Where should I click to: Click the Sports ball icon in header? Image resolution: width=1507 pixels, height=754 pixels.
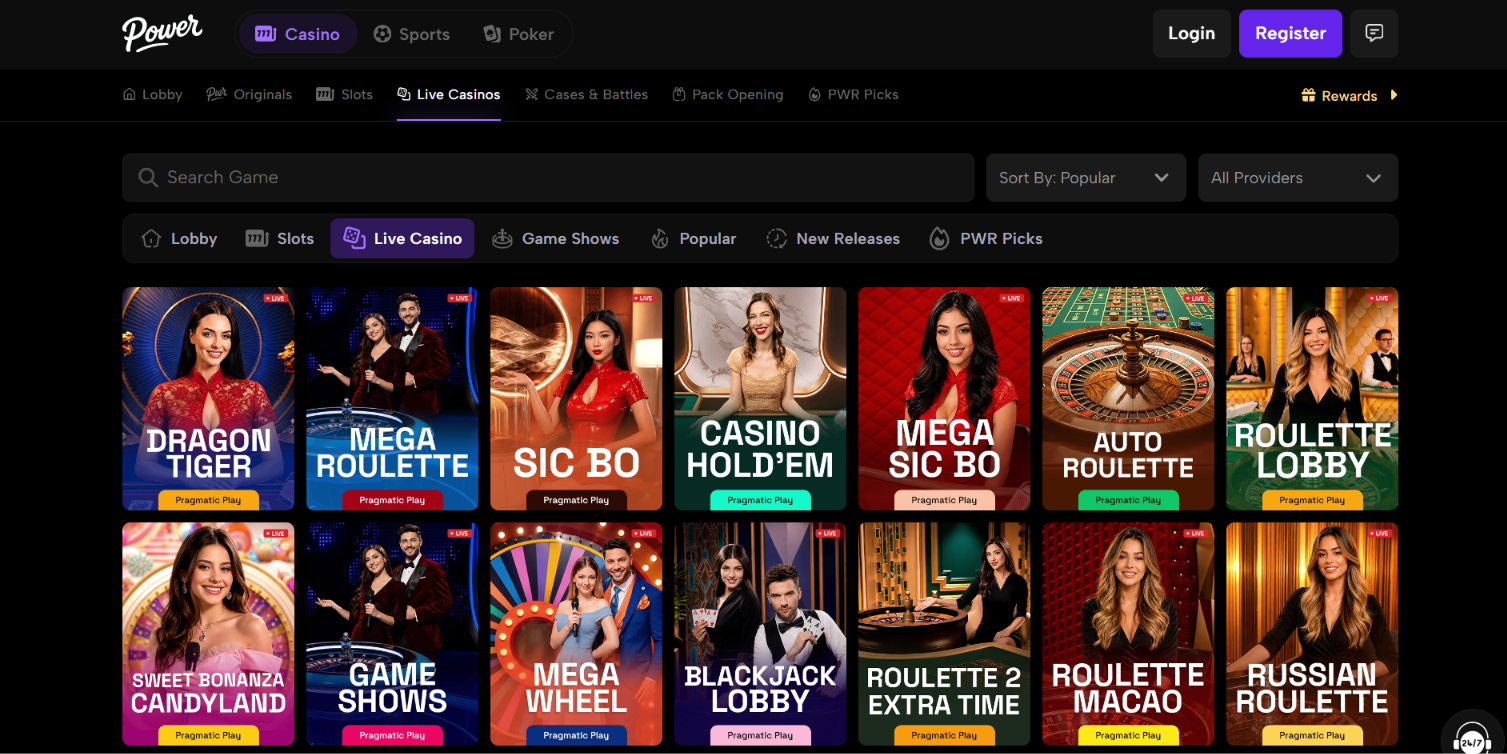pyautogui.click(x=382, y=34)
